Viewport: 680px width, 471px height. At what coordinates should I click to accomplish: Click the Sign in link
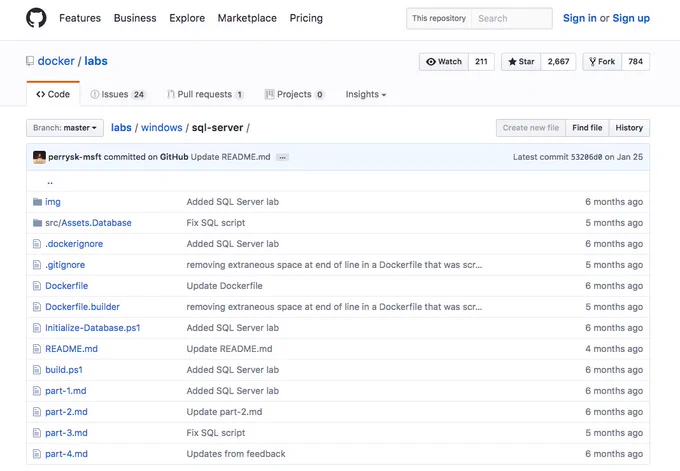pyautogui.click(x=579, y=18)
